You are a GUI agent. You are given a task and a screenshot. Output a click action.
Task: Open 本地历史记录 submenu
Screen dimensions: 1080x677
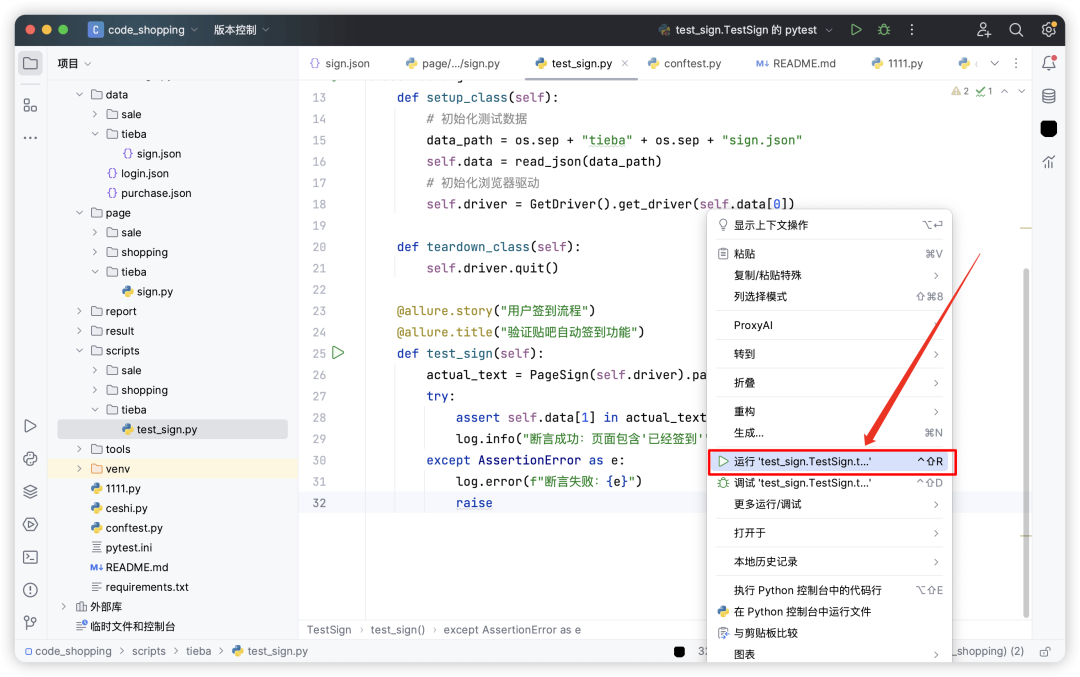tap(832, 562)
